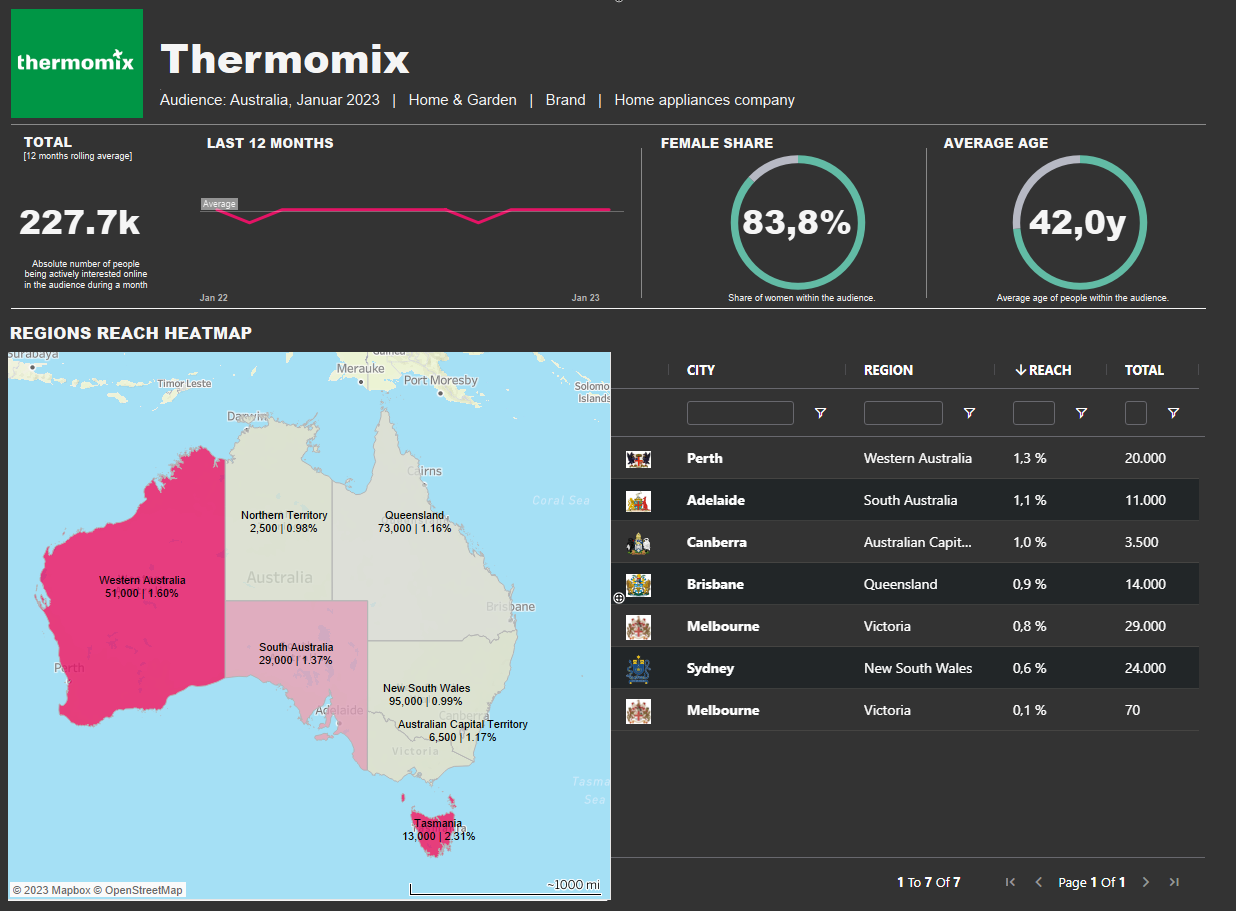1236x911 pixels.
Task: Click the truncated Australian Capit... region cell
Action: coord(918,543)
